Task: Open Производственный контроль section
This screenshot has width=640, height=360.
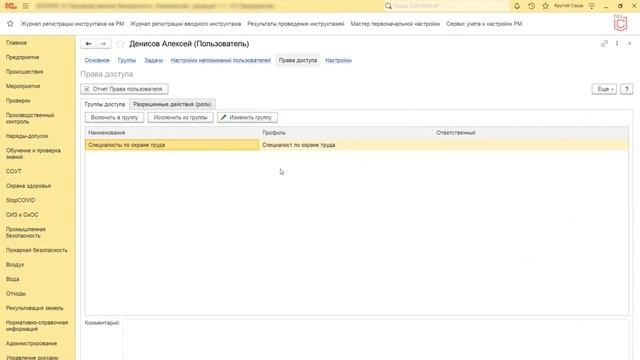Action: tap(30, 118)
